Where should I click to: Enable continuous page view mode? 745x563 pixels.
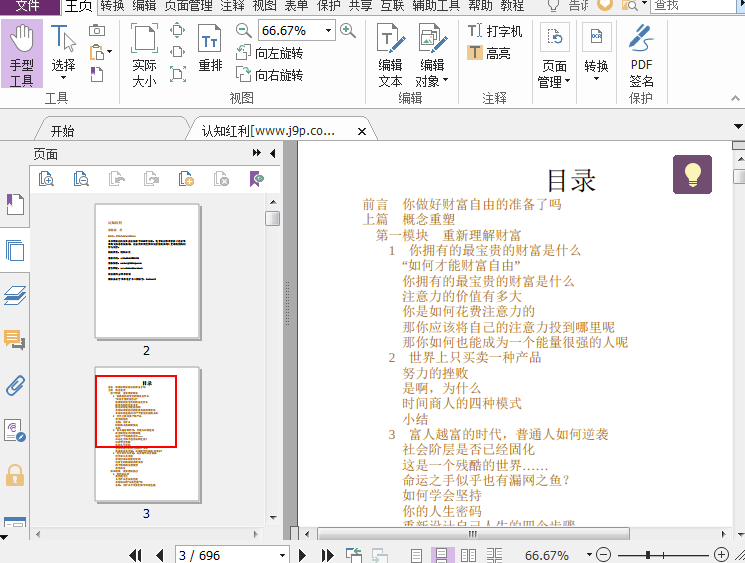[442, 555]
